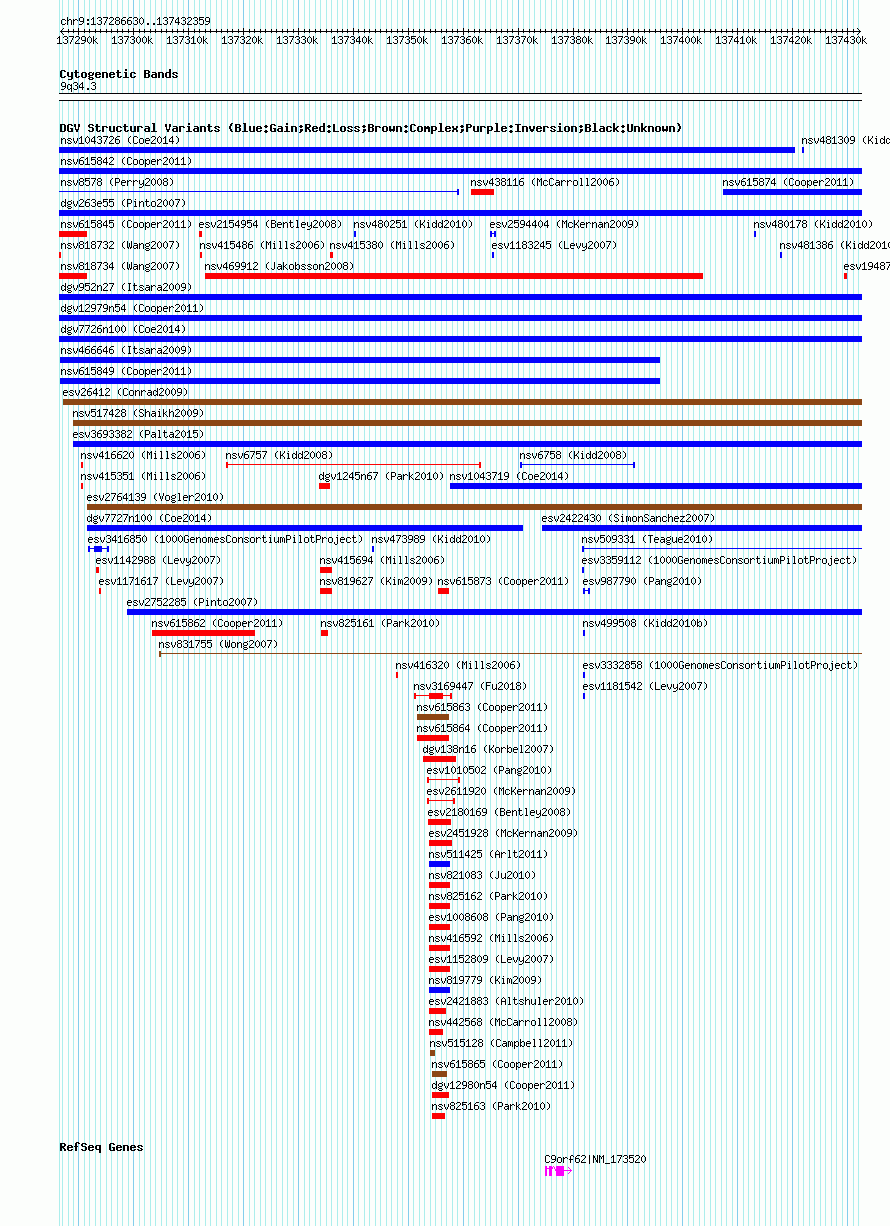890x1226 pixels.
Task: Select nsv499508 (Kidd2010b) variant
Action: point(645,623)
